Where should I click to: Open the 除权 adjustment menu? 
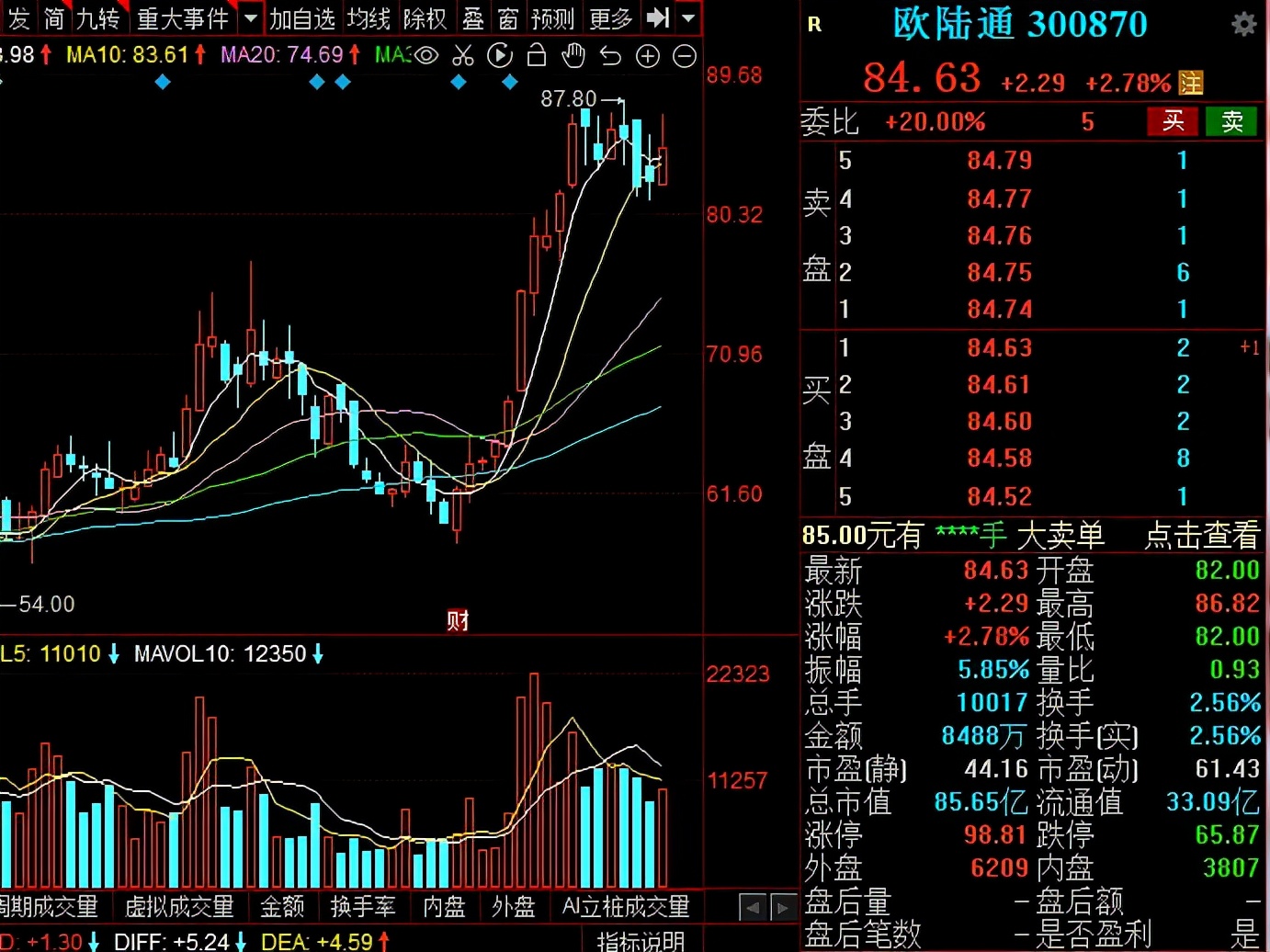(x=425, y=18)
